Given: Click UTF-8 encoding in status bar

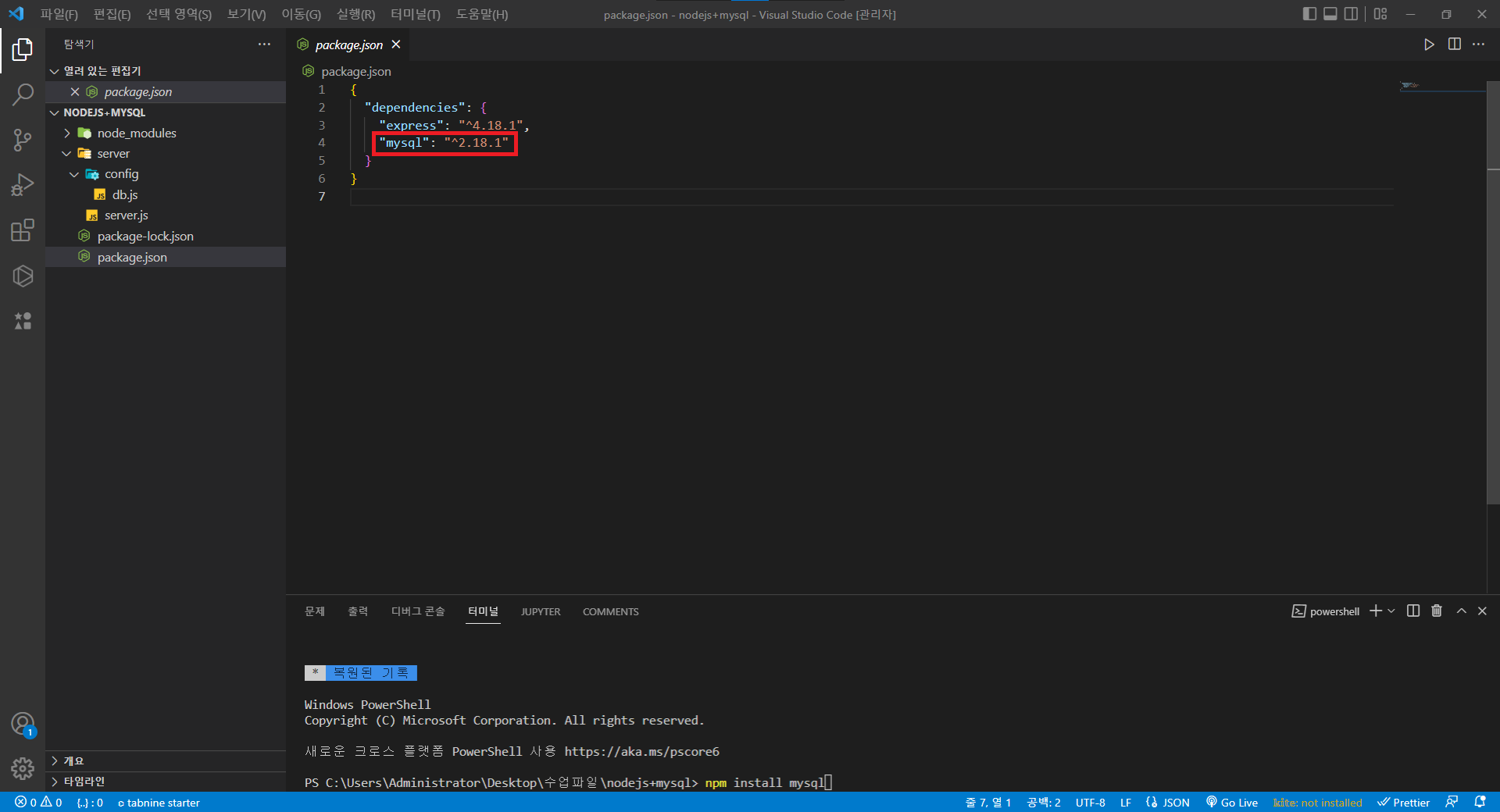Looking at the screenshot, I should tap(1090, 802).
